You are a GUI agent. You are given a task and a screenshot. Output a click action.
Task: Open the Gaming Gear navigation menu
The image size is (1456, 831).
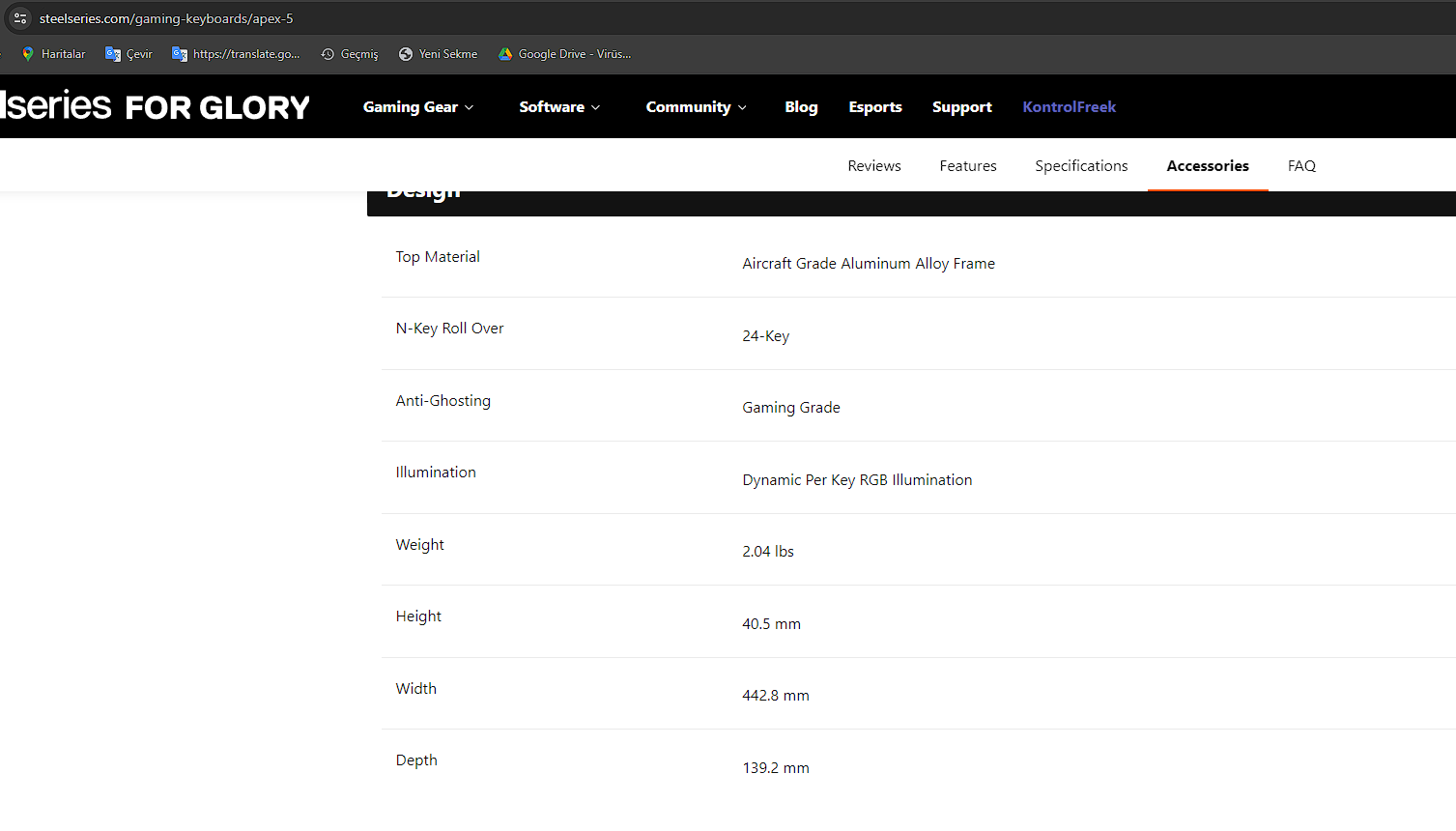pos(418,107)
